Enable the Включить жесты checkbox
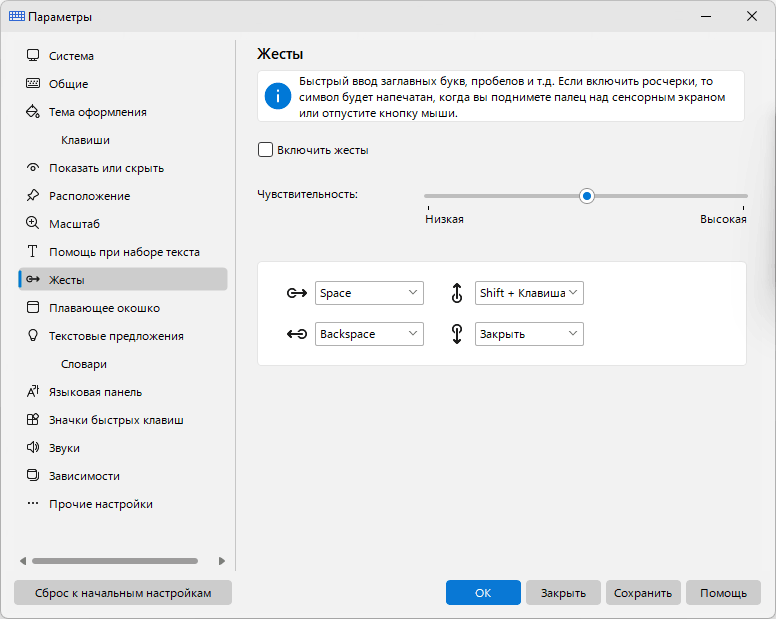 (x=265, y=149)
